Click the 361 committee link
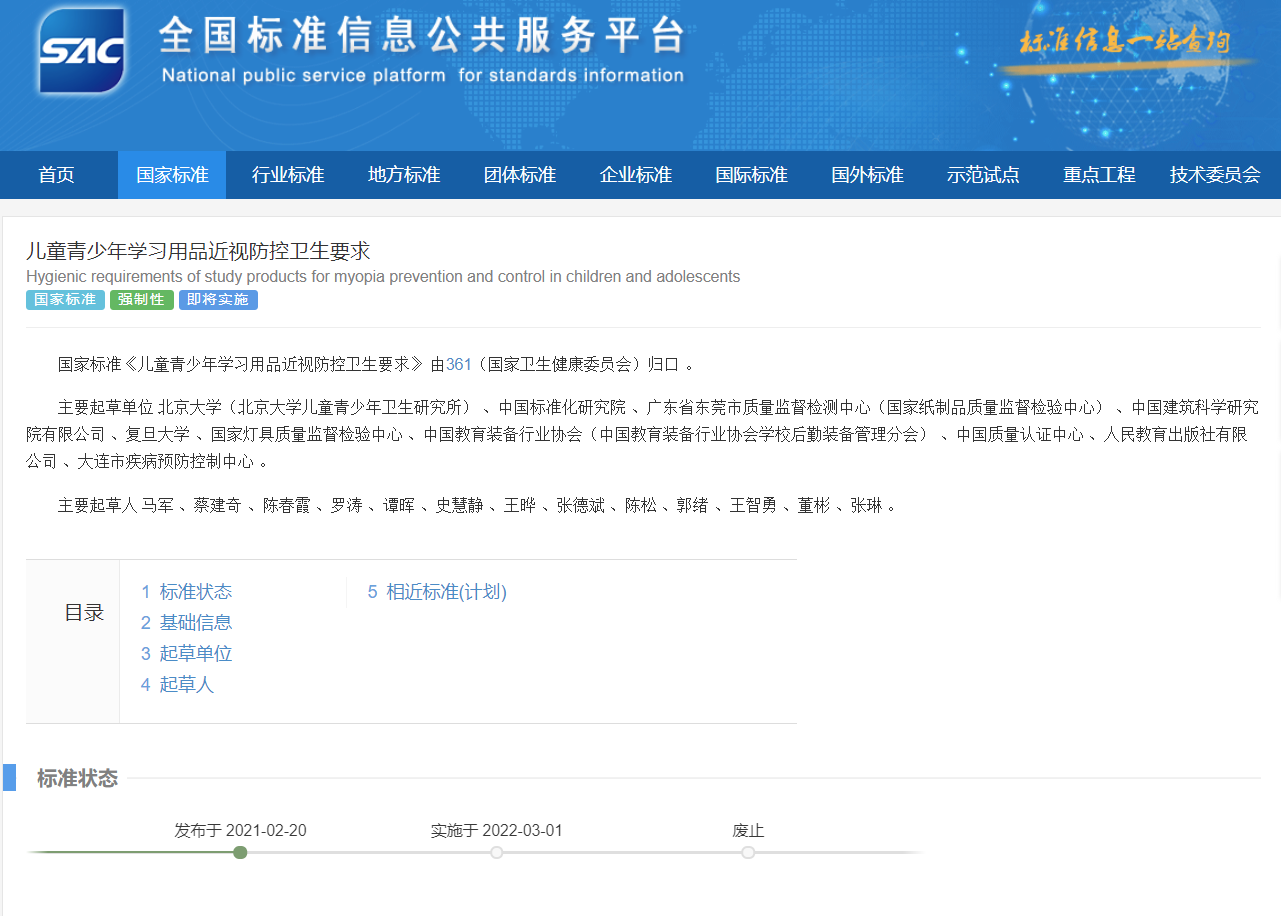This screenshot has height=916, width=1281. (458, 365)
